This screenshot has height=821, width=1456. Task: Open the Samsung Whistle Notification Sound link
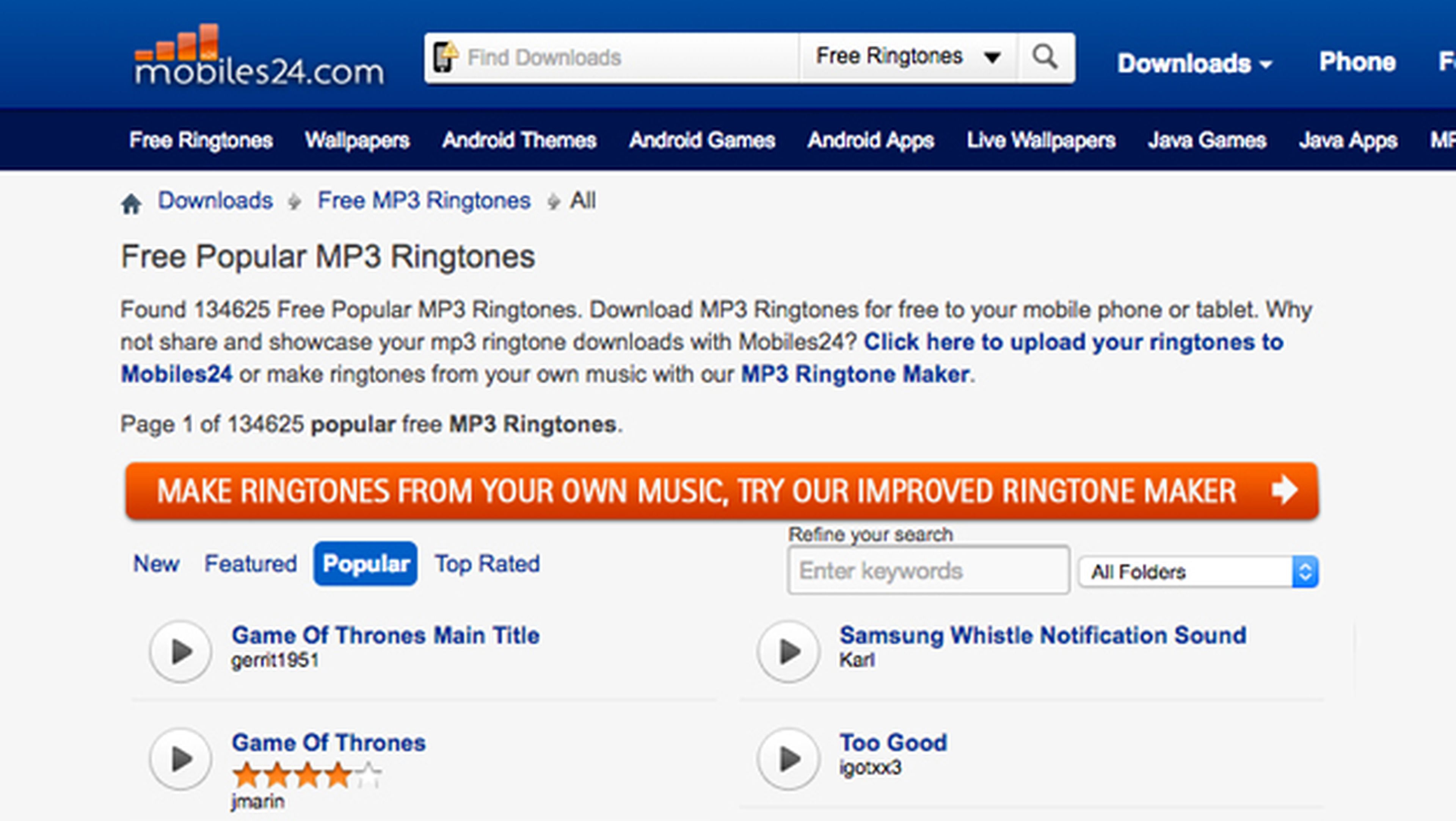1043,635
